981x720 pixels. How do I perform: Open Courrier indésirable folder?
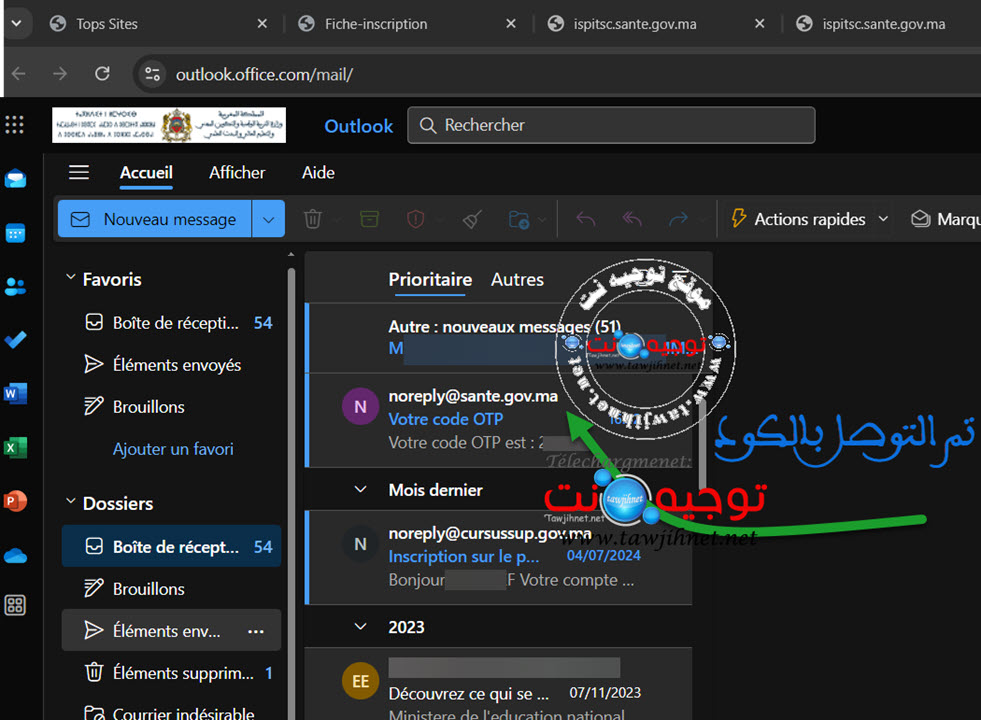click(171, 712)
